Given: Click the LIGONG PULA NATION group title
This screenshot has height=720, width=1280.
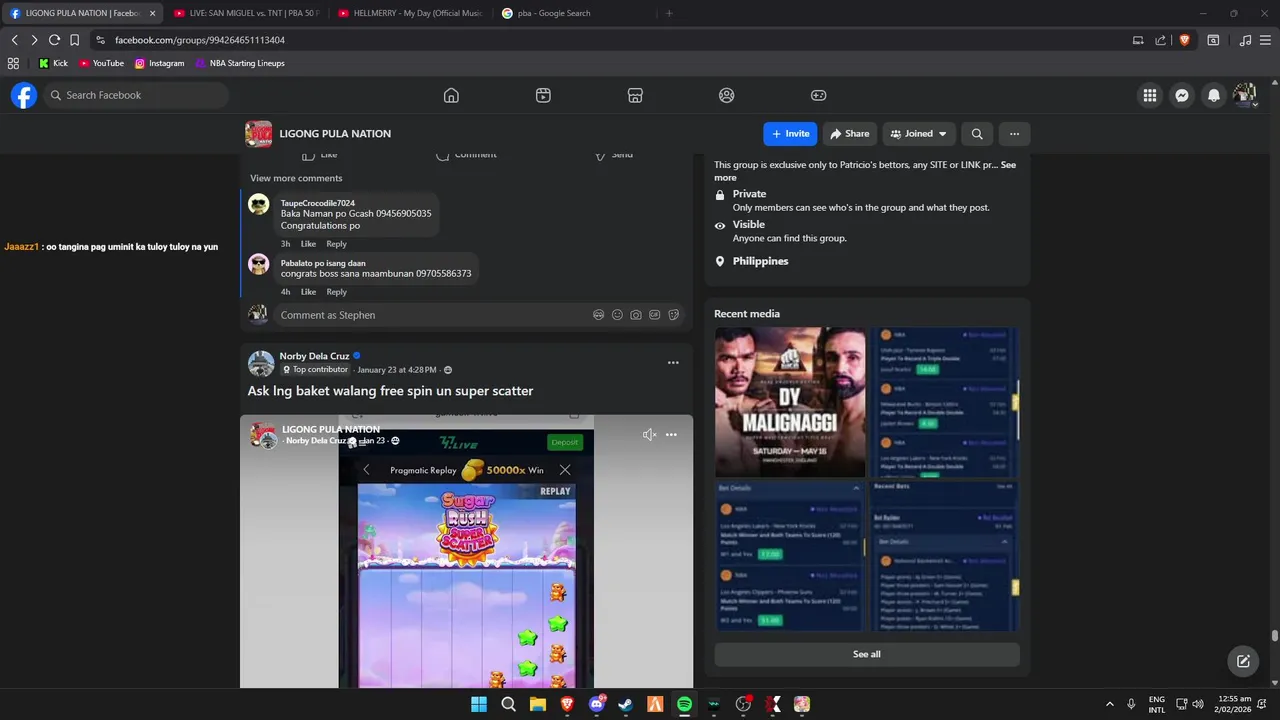Looking at the screenshot, I should (335, 134).
